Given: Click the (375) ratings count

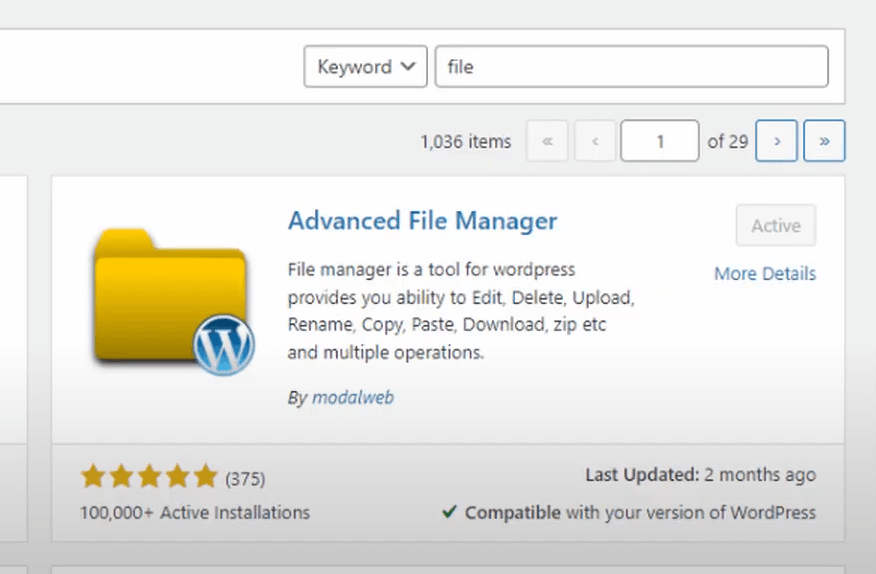Looking at the screenshot, I should tap(245, 479).
